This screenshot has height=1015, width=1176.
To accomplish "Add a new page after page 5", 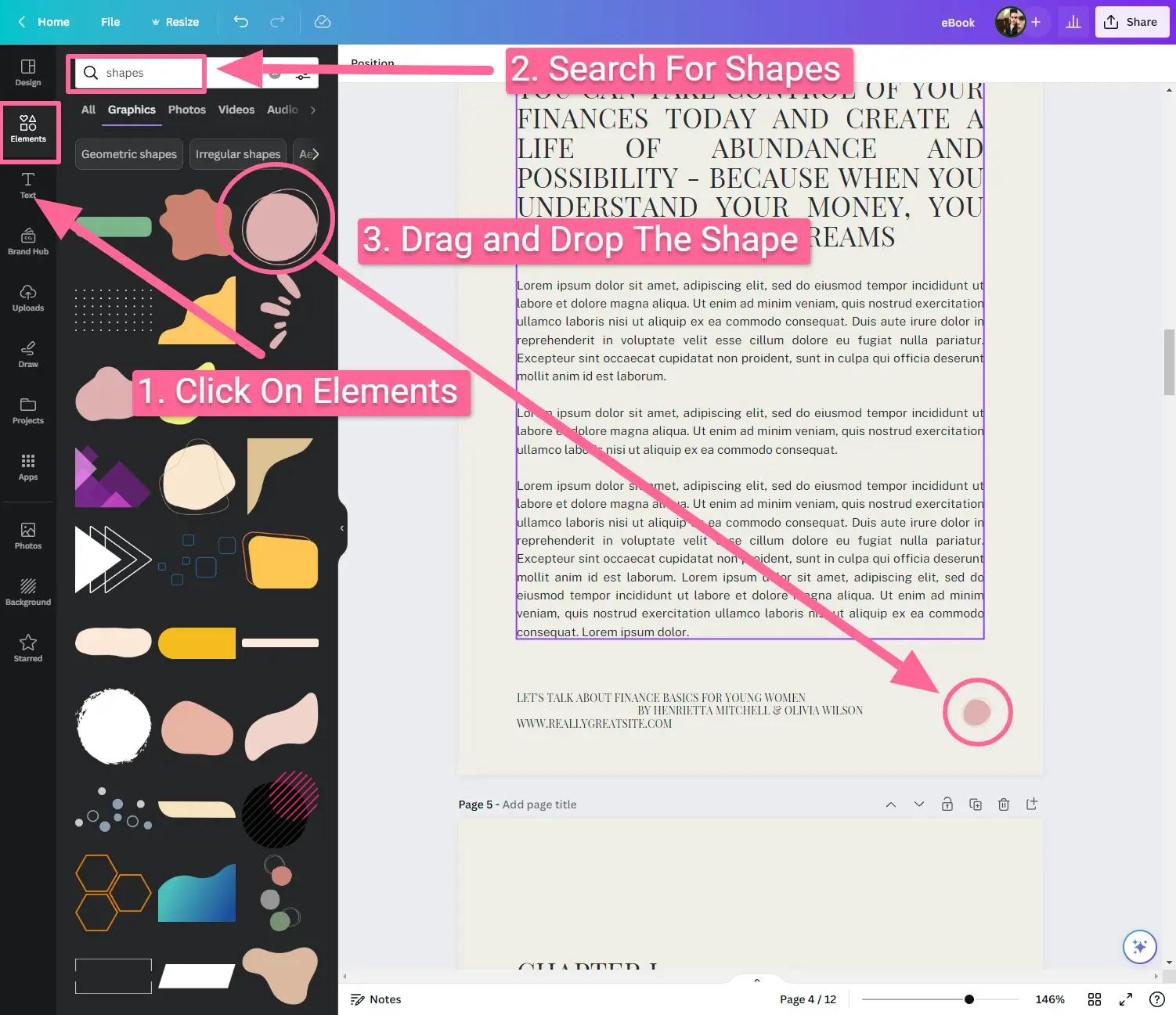I will [1032, 804].
